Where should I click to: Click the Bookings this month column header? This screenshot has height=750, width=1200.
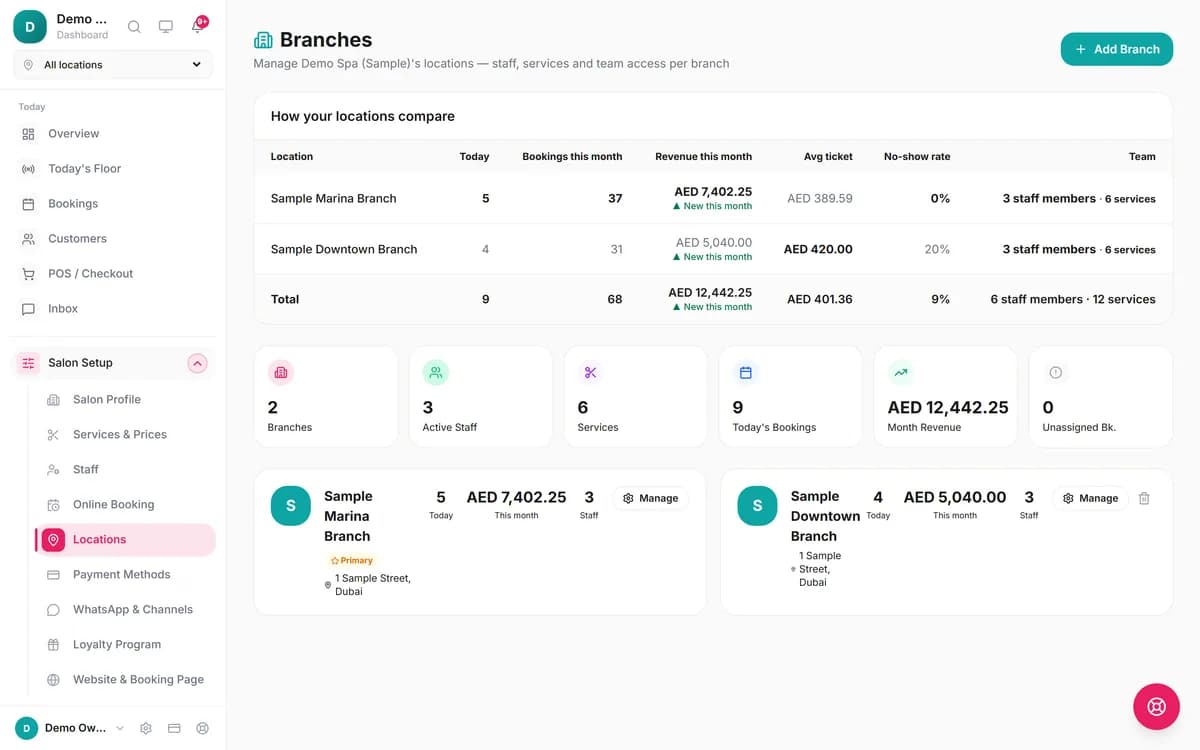(x=572, y=157)
